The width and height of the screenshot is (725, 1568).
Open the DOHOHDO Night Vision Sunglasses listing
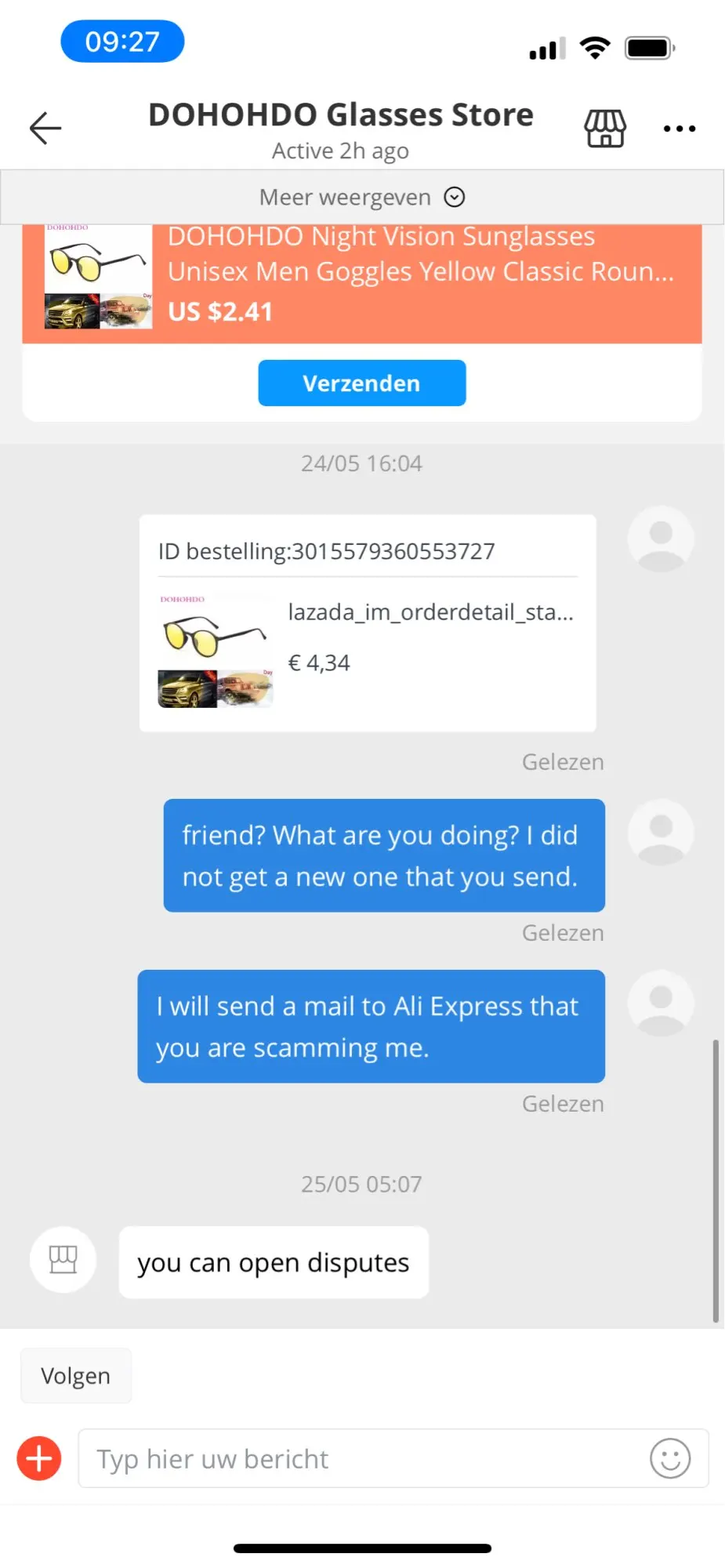421,253
